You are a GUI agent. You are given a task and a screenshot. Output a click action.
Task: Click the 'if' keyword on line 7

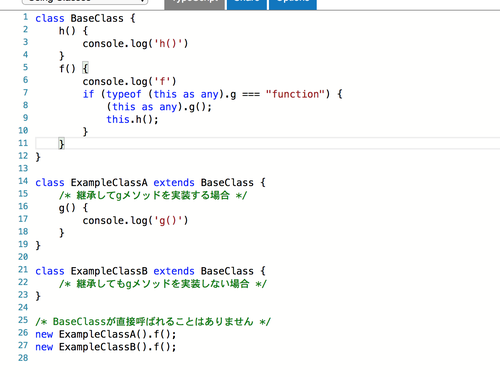point(88,94)
